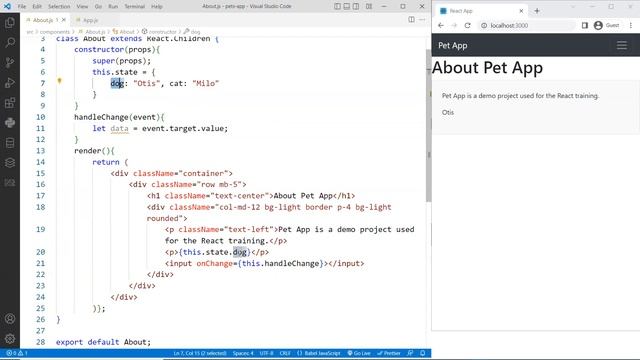Click the components breadcrumb segment
This screenshot has height=360, width=640.
coord(55,31)
